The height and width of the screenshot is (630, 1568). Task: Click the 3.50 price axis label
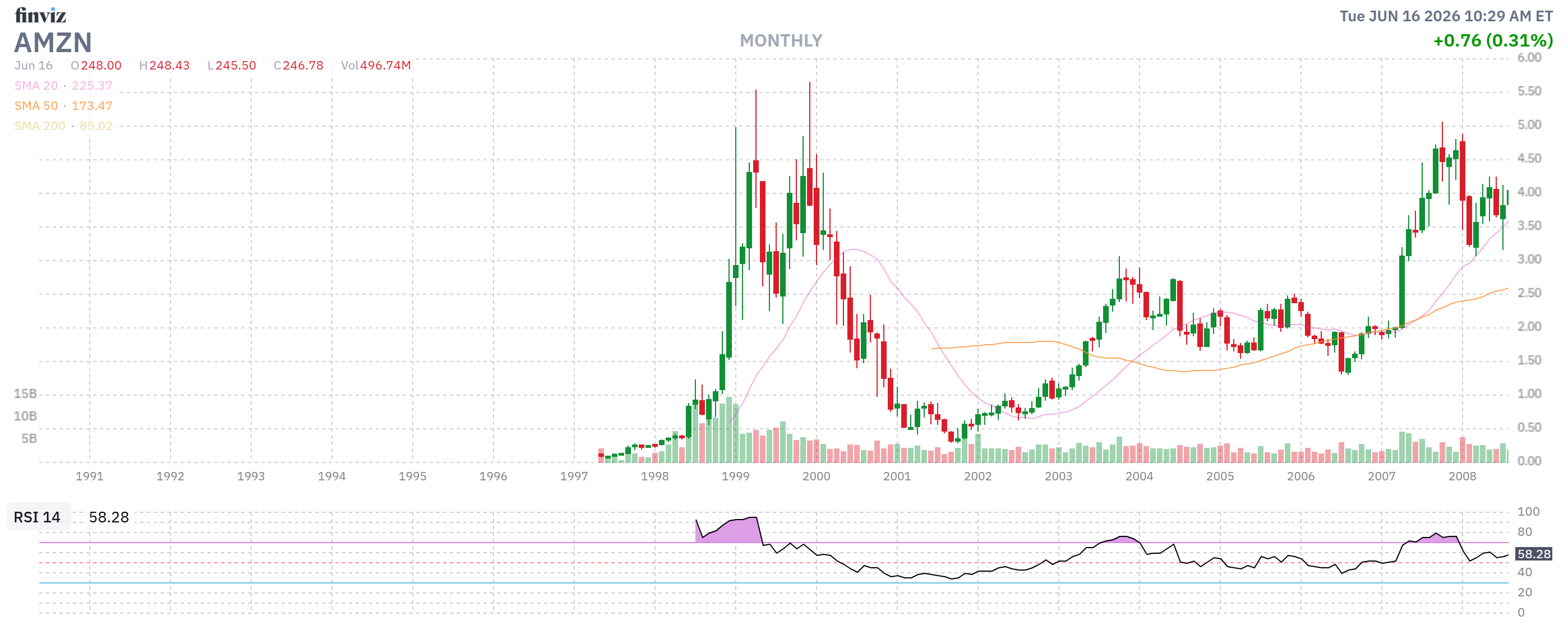(1529, 226)
